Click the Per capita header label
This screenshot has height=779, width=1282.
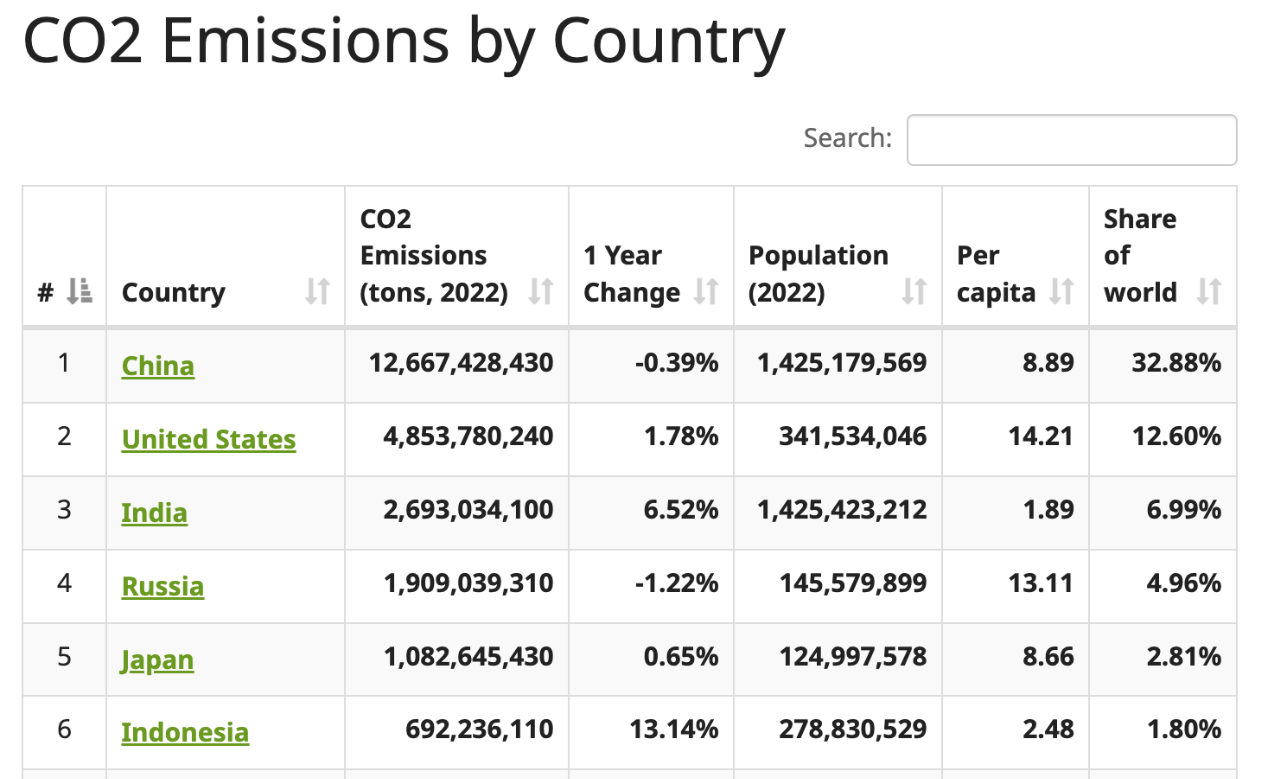point(996,274)
